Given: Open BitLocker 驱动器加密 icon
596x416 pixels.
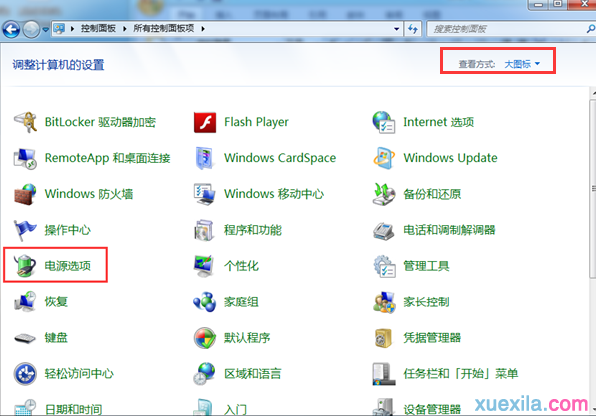Looking at the screenshot, I should click(x=25, y=122).
